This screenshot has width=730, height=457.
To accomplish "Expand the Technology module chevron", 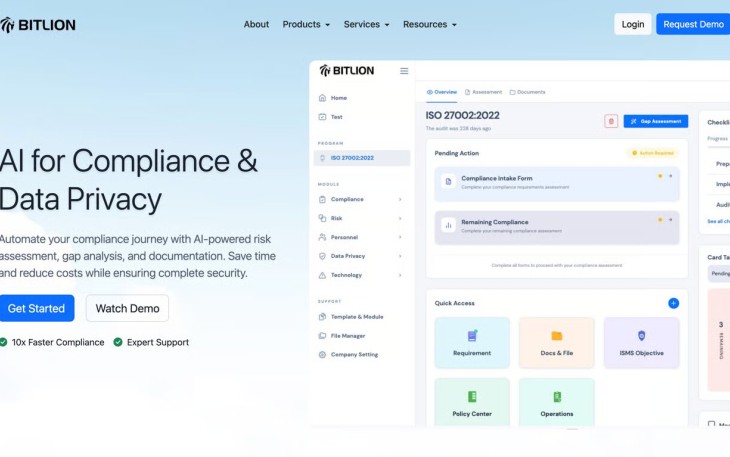I will coord(400,276).
